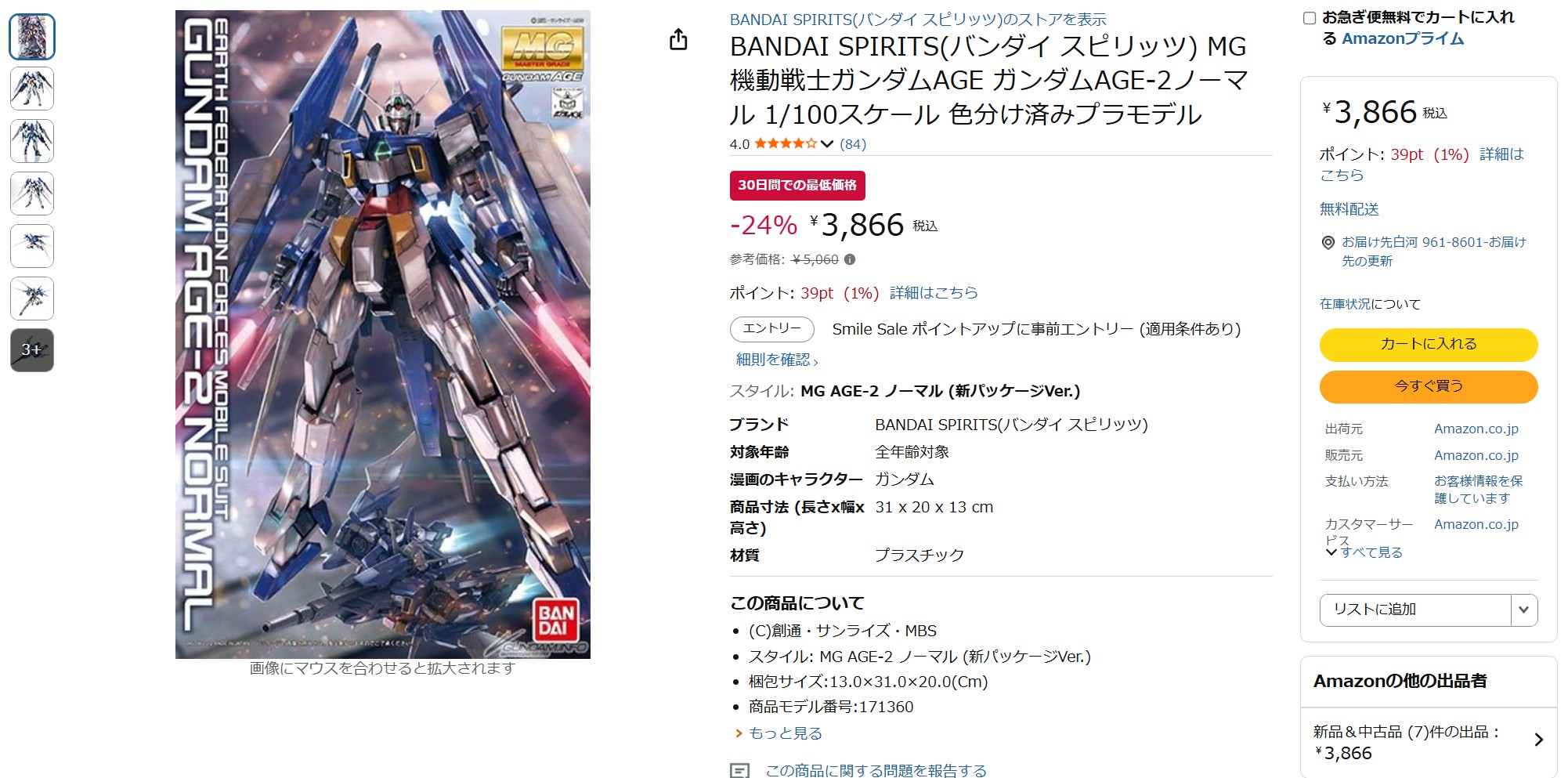Click the エントリー Smile Sale button

[772, 329]
